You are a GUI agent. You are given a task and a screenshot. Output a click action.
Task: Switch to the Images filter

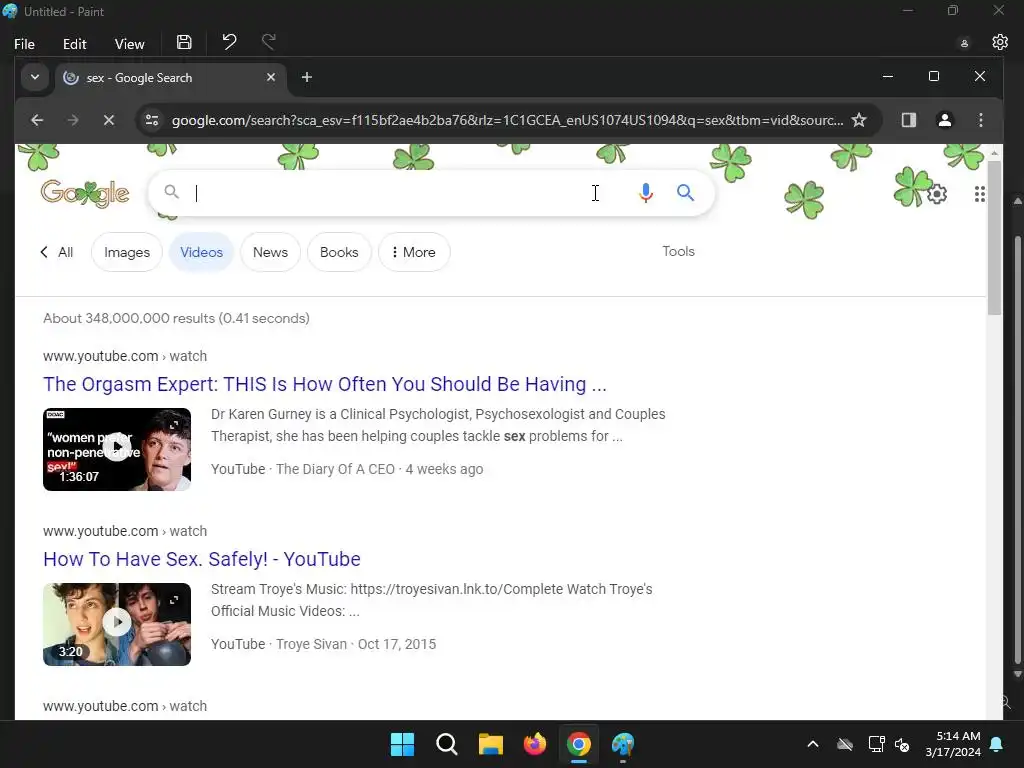[x=127, y=252]
